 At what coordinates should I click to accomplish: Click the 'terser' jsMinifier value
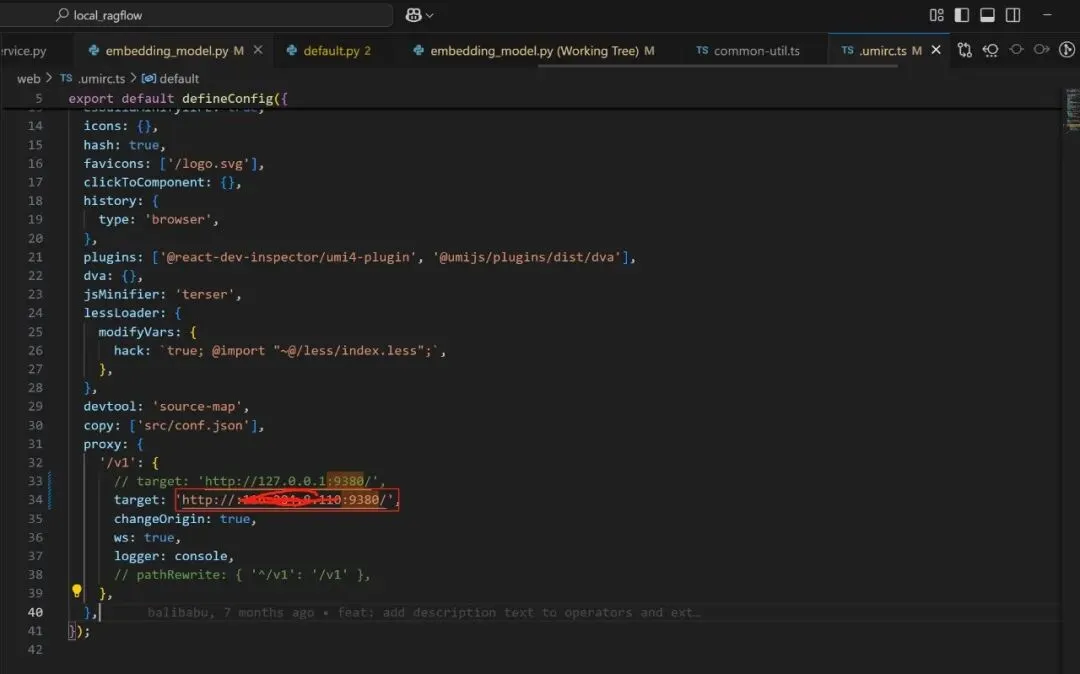[x=205, y=294]
